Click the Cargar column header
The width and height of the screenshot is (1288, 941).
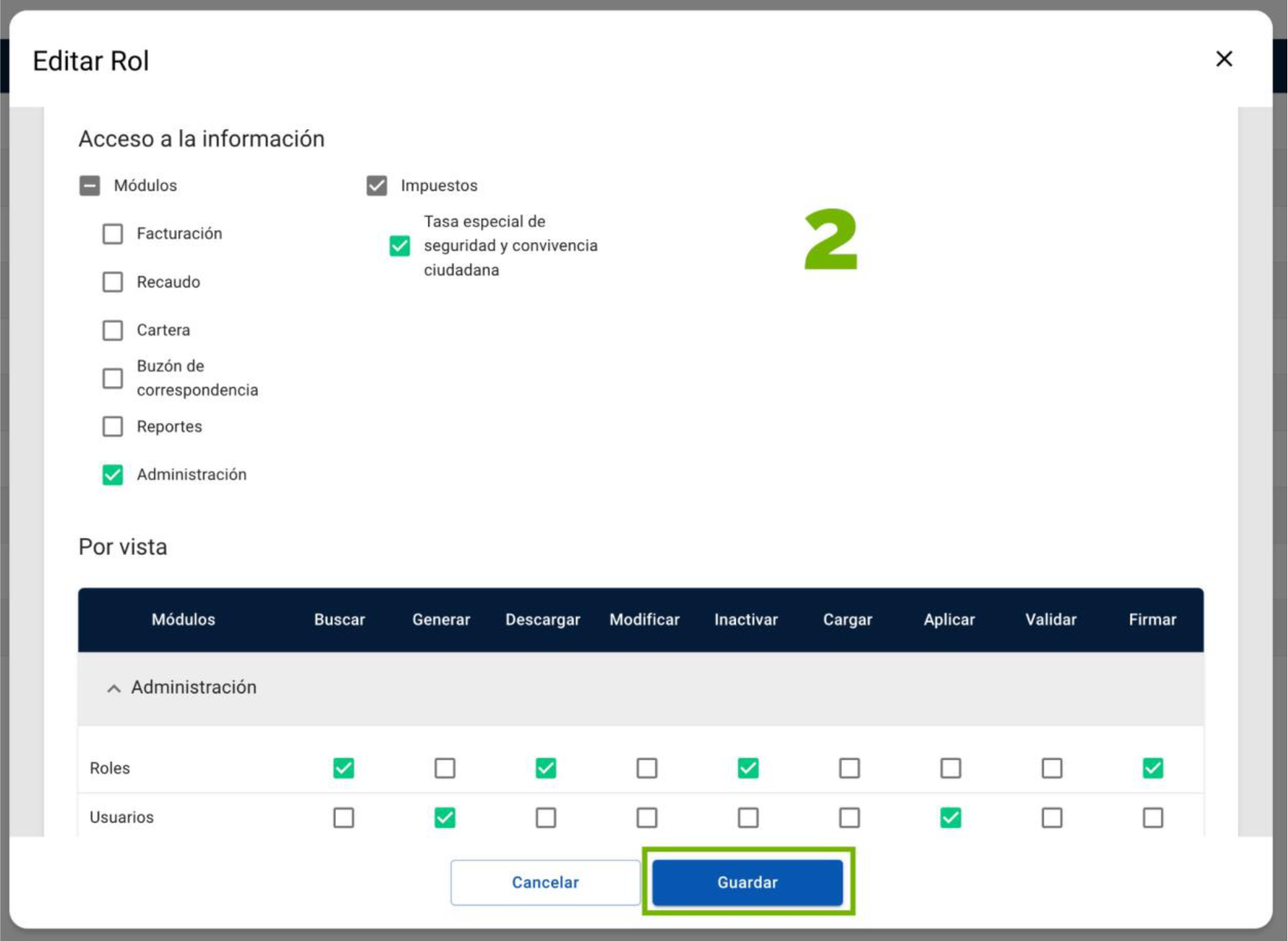click(x=847, y=619)
